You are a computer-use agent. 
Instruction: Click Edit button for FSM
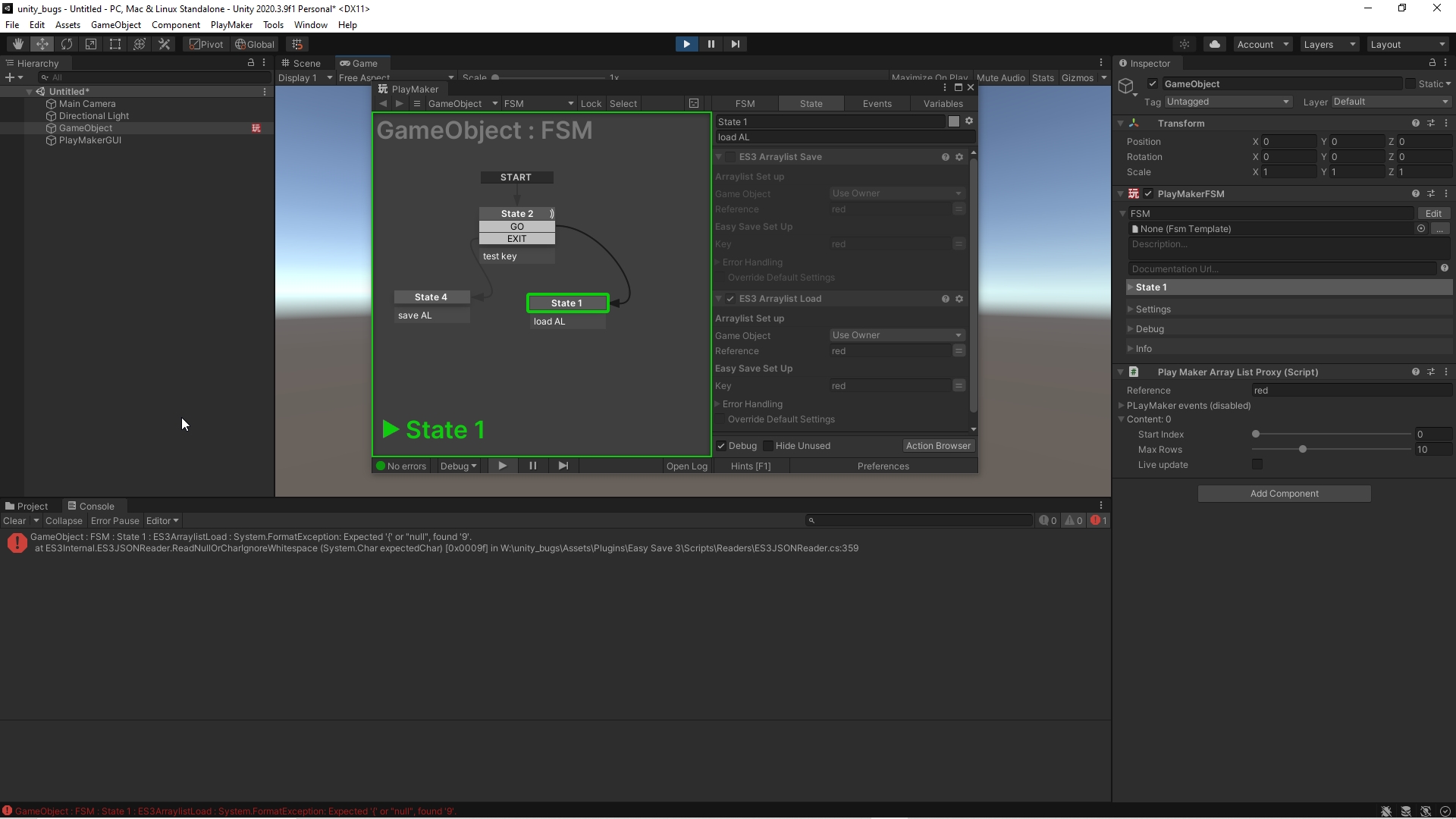(x=1433, y=214)
